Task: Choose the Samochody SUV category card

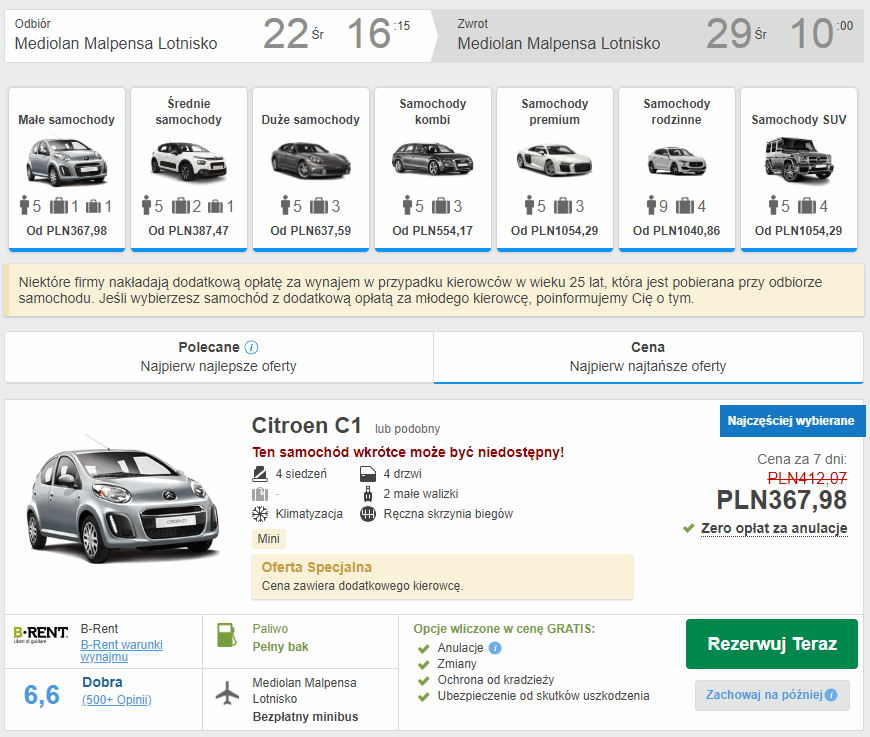Action: pyautogui.click(x=799, y=169)
